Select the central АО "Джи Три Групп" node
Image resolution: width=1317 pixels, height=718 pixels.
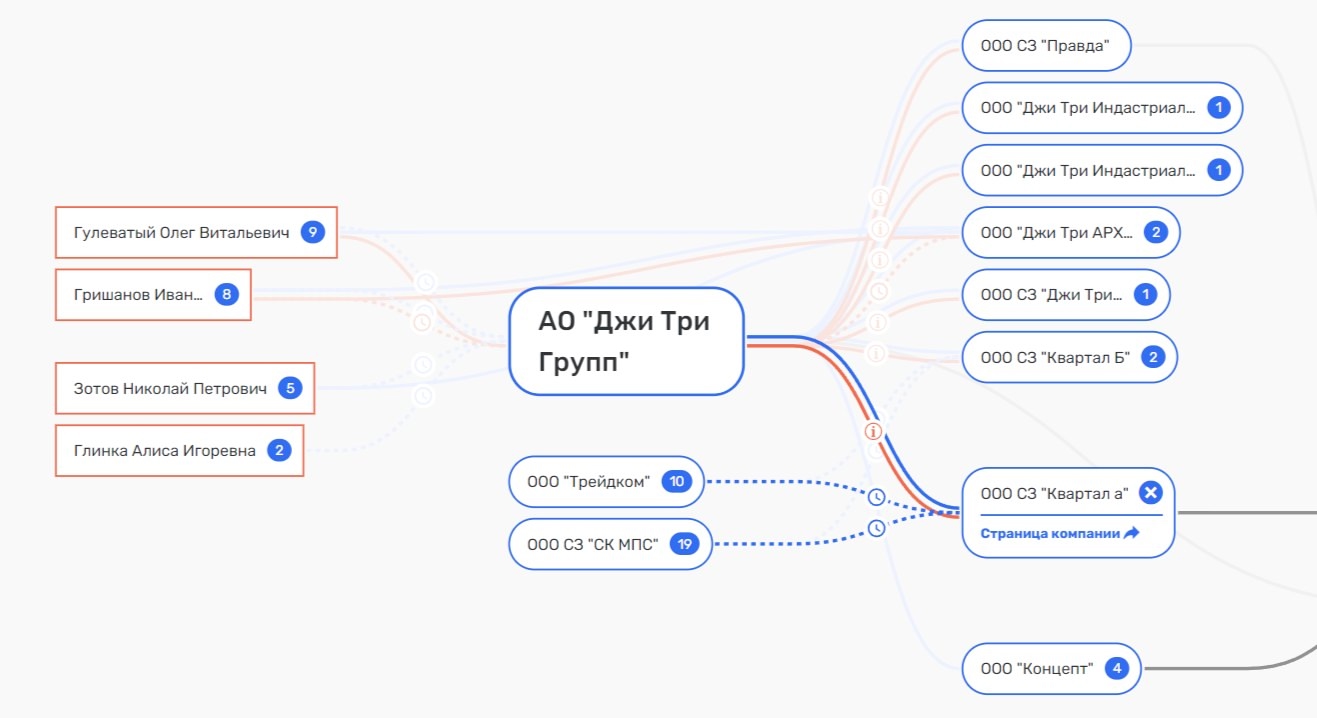tap(626, 341)
